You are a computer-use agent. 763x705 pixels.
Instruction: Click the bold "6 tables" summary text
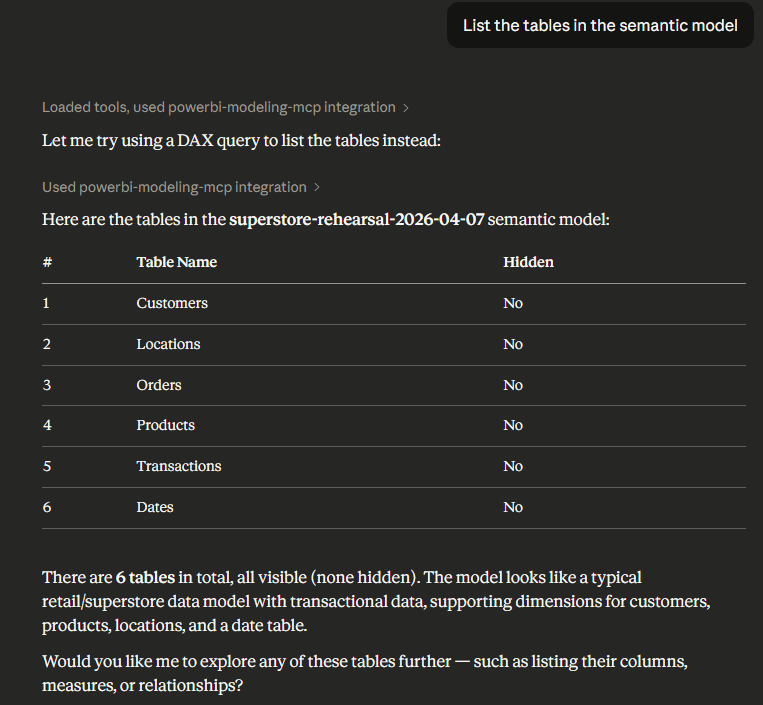tap(146, 577)
